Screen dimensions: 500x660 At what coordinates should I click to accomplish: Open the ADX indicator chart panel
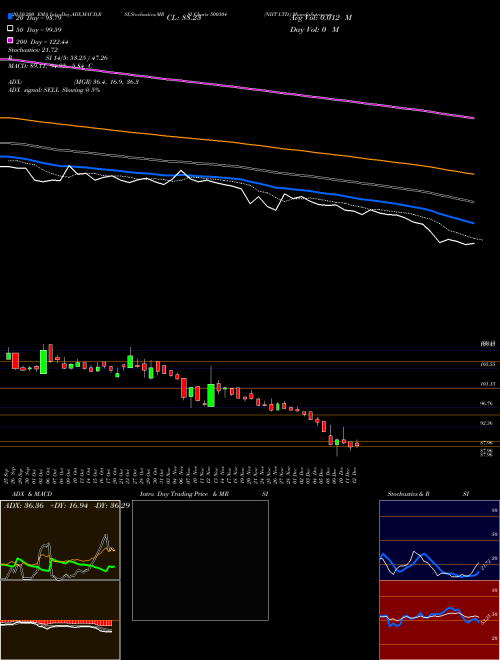coord(60,540)
